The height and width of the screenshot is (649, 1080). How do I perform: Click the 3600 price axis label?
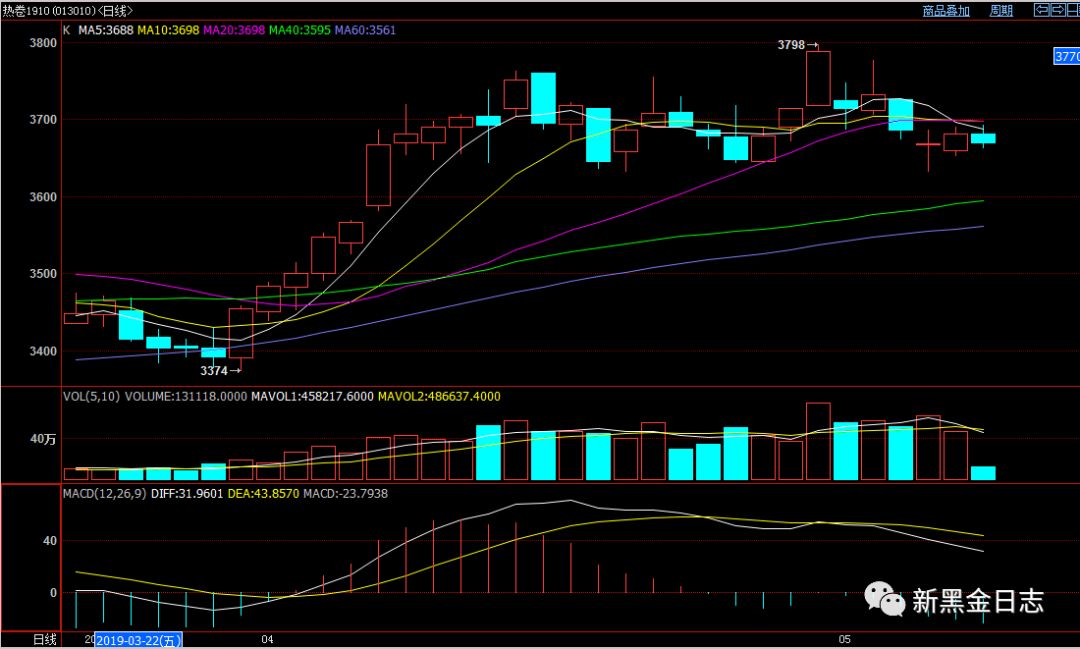coord(43,197)
